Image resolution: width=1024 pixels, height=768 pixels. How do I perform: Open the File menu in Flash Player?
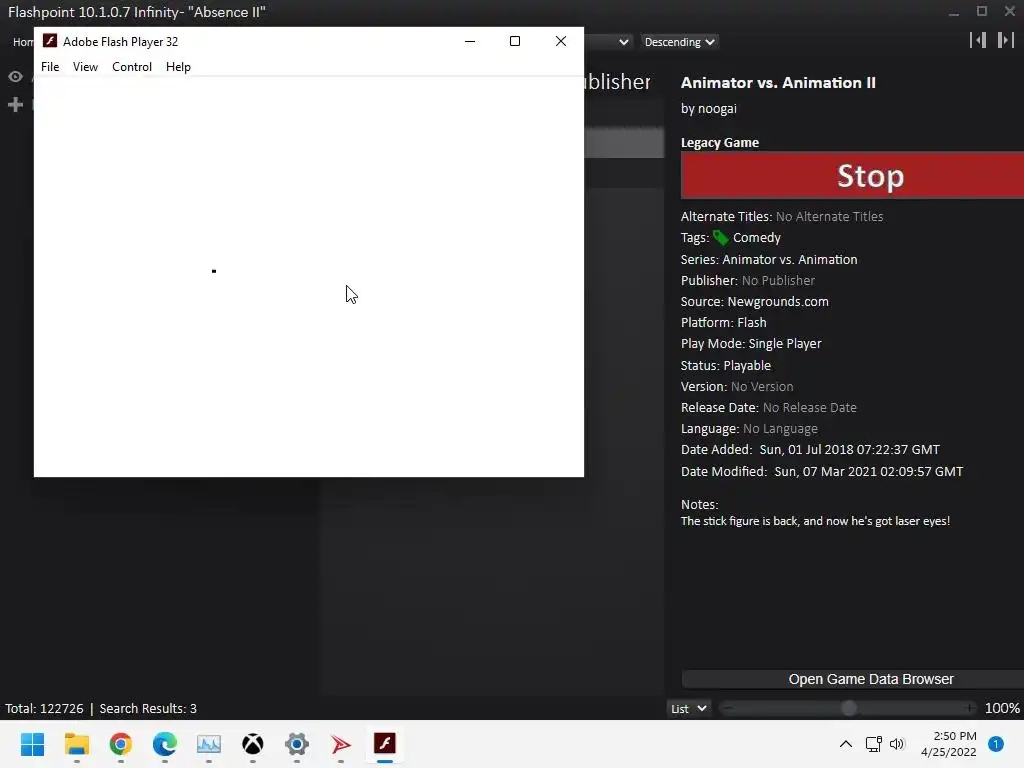point(50,67)
